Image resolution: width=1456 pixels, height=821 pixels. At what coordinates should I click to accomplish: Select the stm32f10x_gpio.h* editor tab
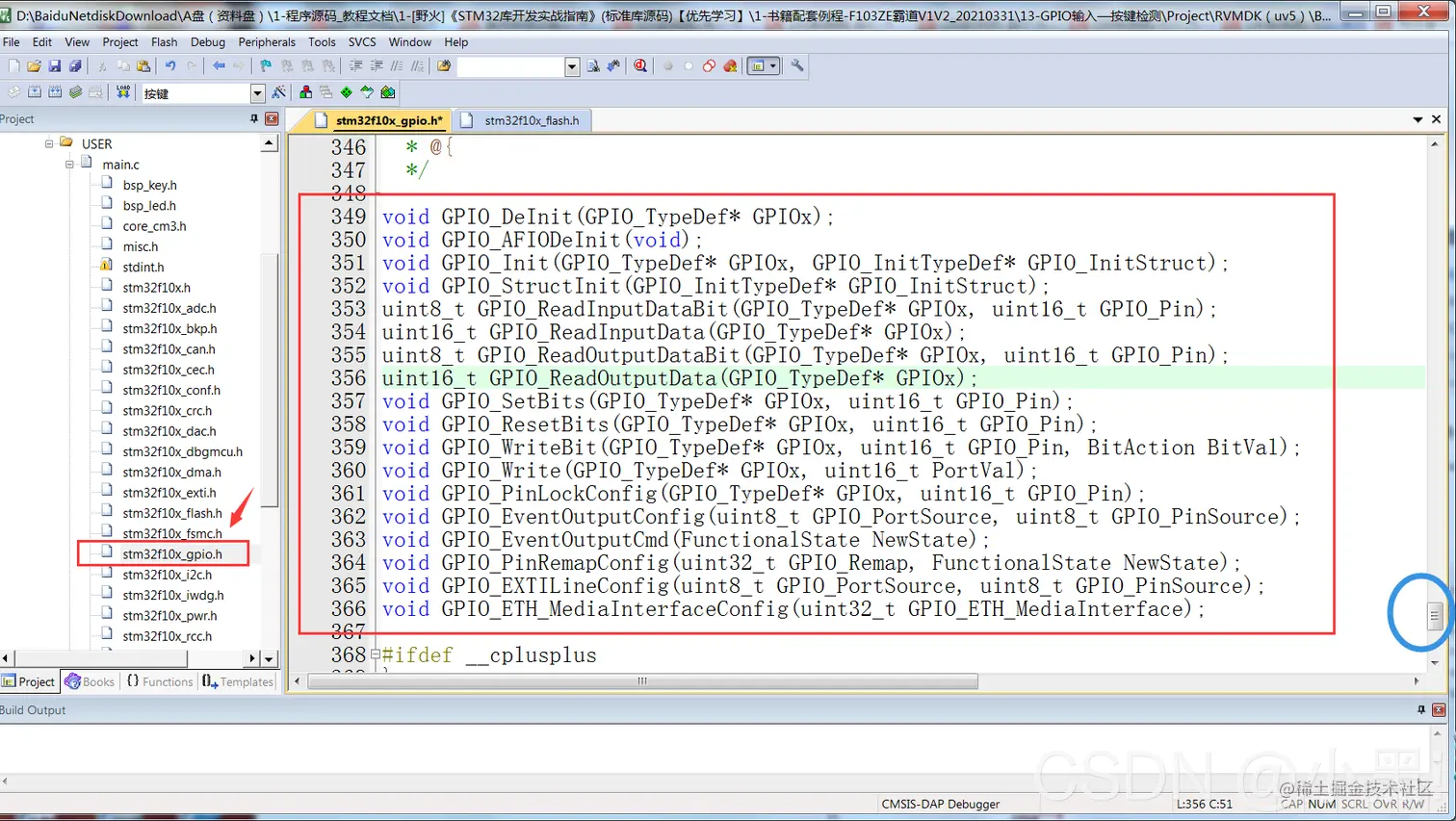coord(378,120)
